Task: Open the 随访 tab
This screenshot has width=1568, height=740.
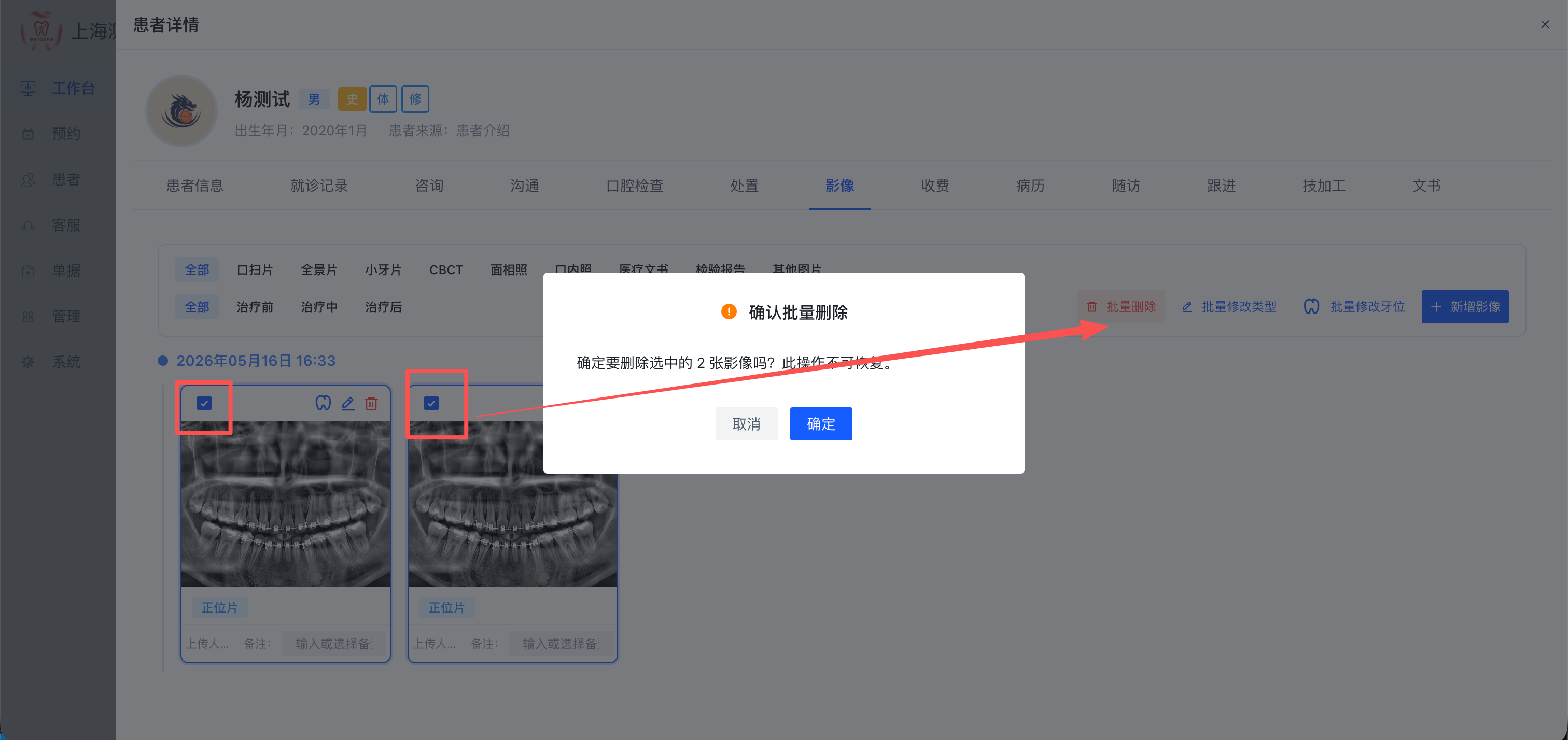Action: (x=1126, y=186)
